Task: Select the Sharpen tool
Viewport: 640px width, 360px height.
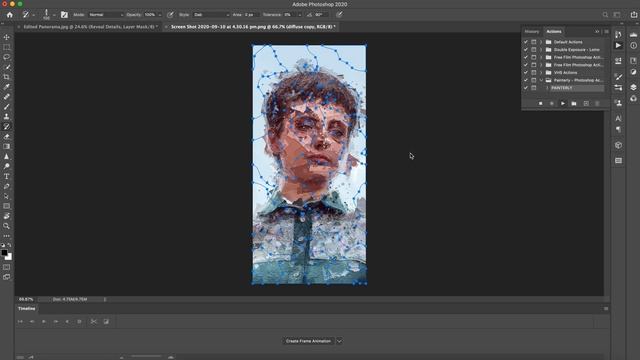Action: 7,156
